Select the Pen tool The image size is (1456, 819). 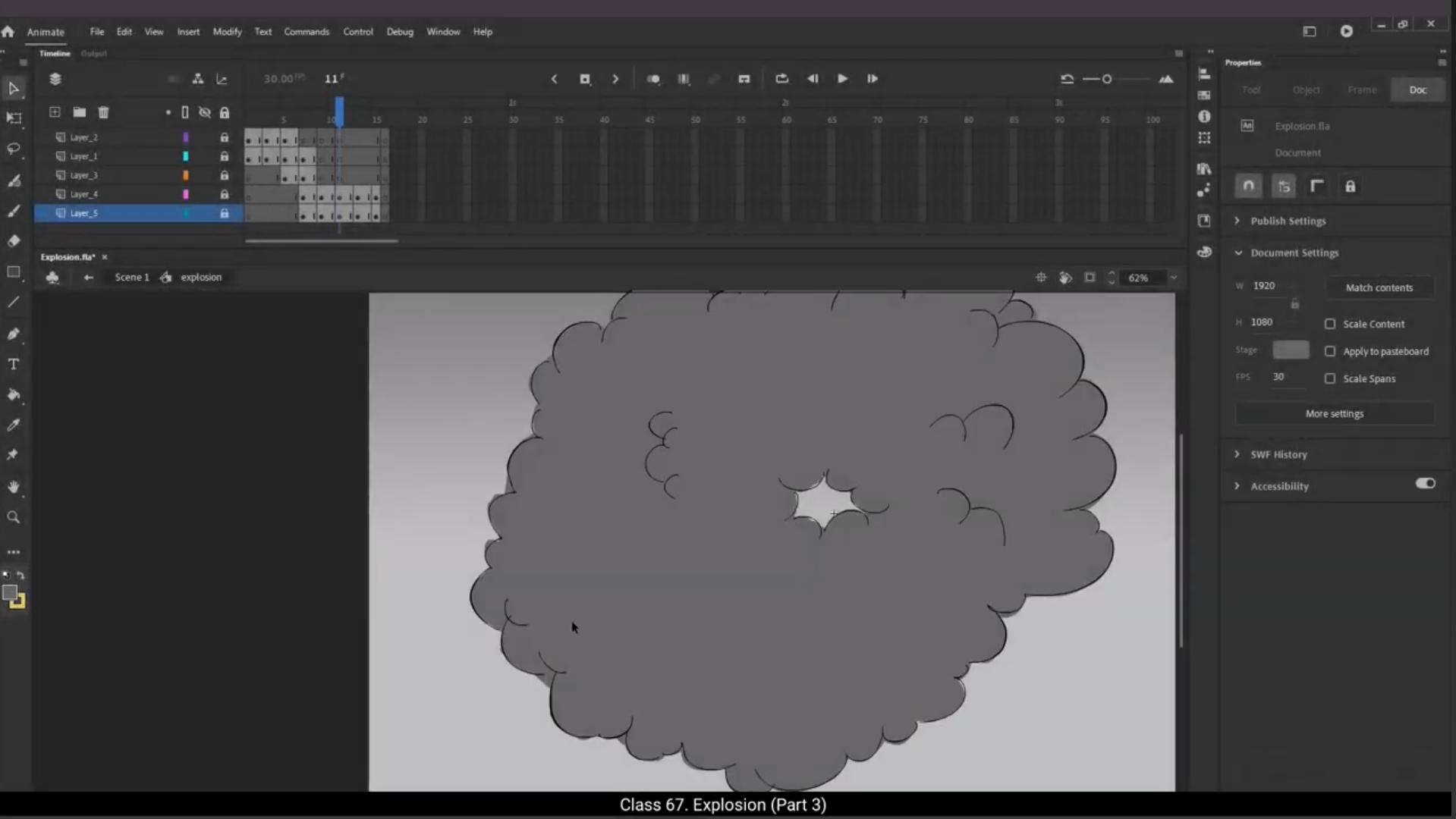click(14, 334)
